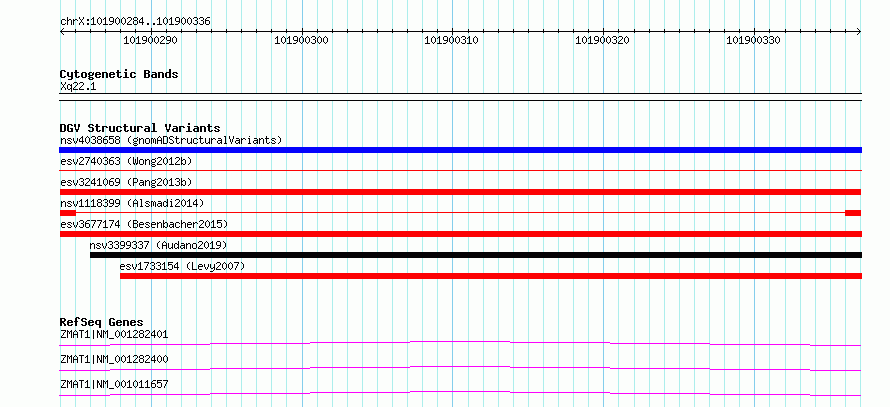Click the ZMAT1|NM_001282401 gene label

(x=114, y=334)
